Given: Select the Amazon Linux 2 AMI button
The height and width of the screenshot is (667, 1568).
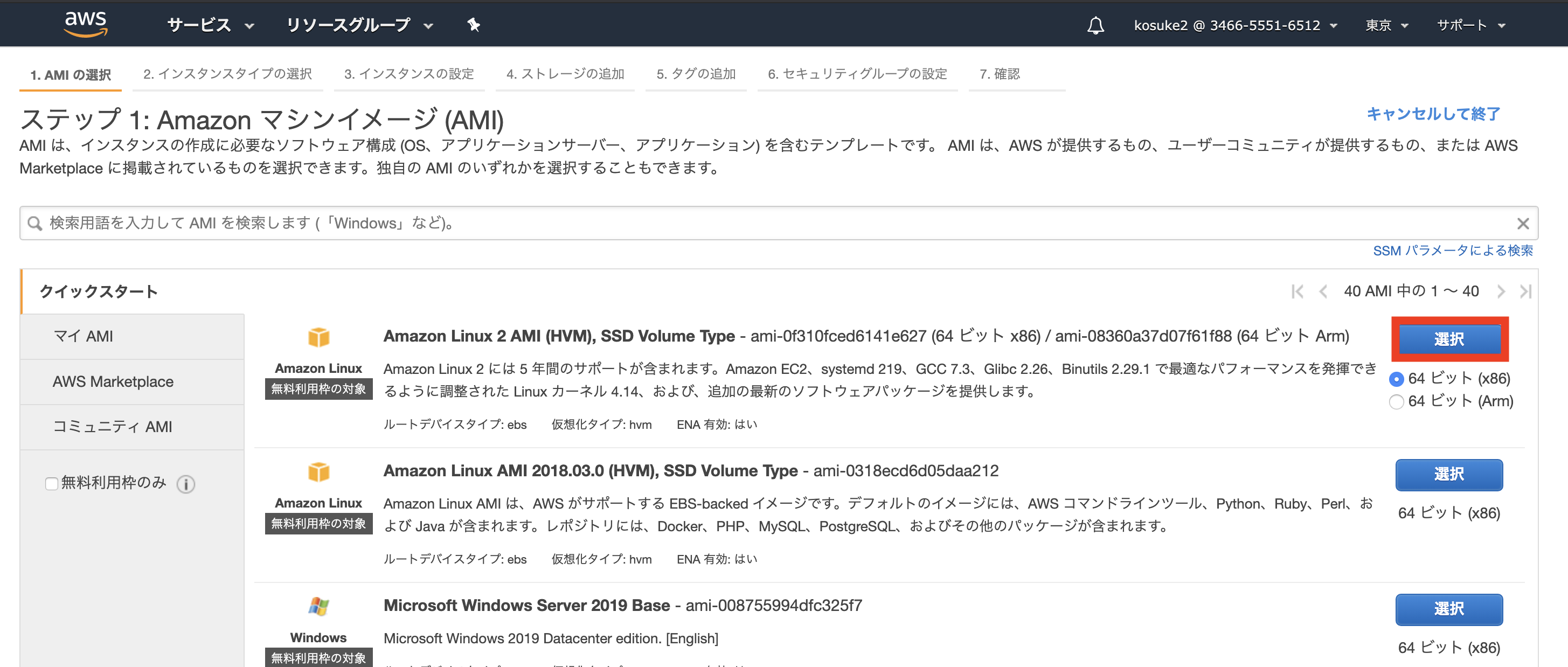Looking at the screenshot, I should point(1449,339).
